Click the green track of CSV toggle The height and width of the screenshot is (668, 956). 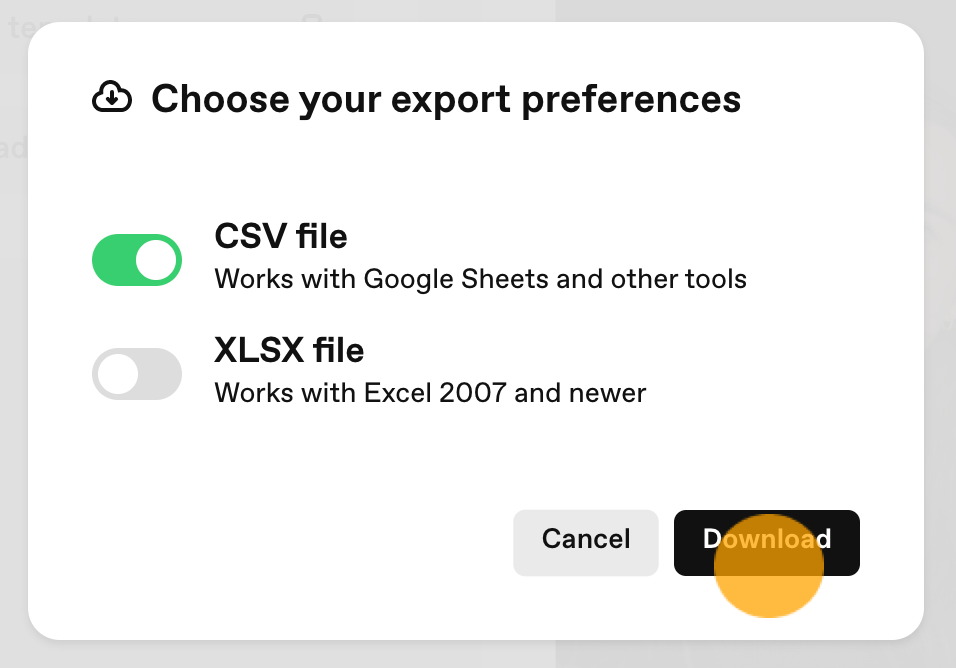[x=113, y=260]
